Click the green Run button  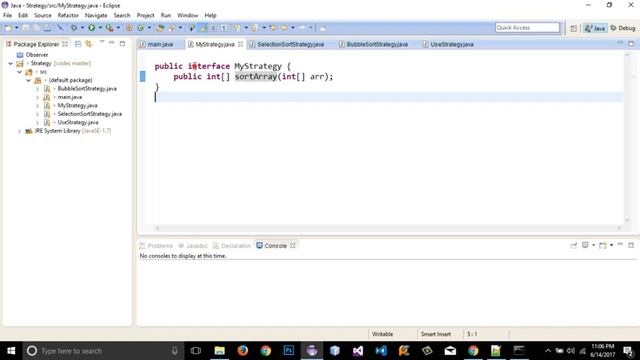click(91, 28)
